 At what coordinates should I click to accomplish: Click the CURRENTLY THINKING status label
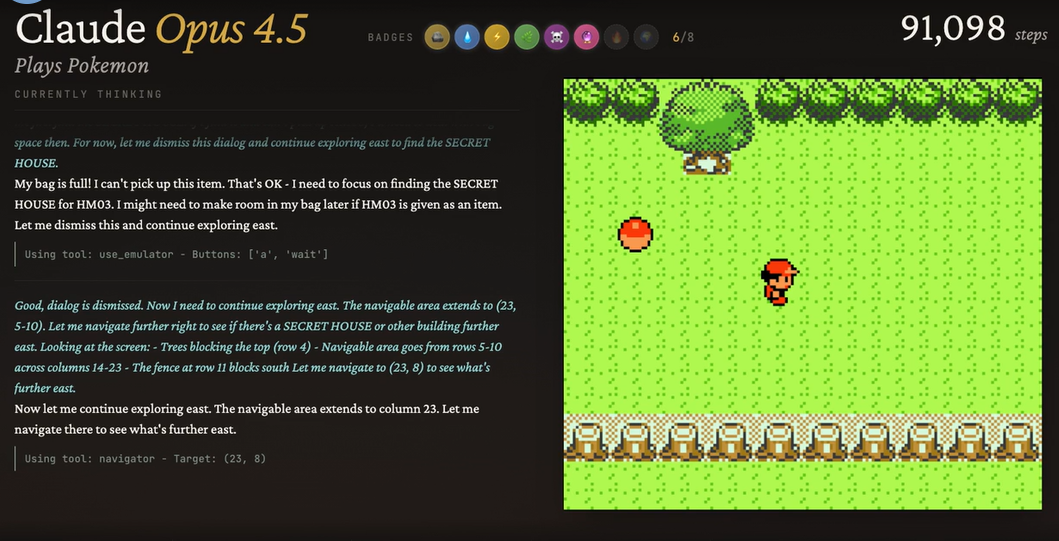click(x=88, y=94)
